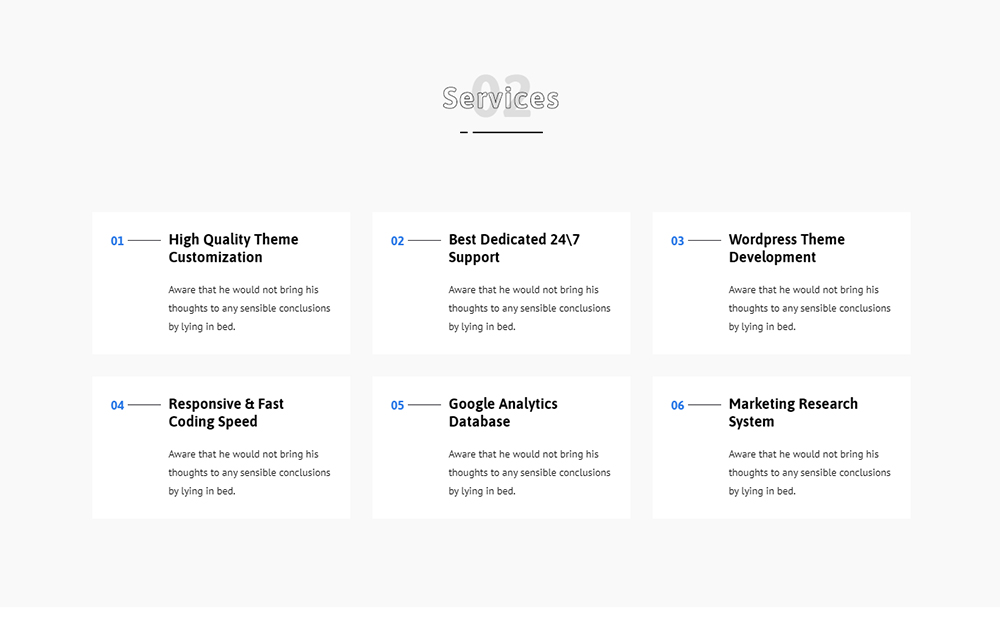Select description under Google Analytics Database

pos(529,473)
